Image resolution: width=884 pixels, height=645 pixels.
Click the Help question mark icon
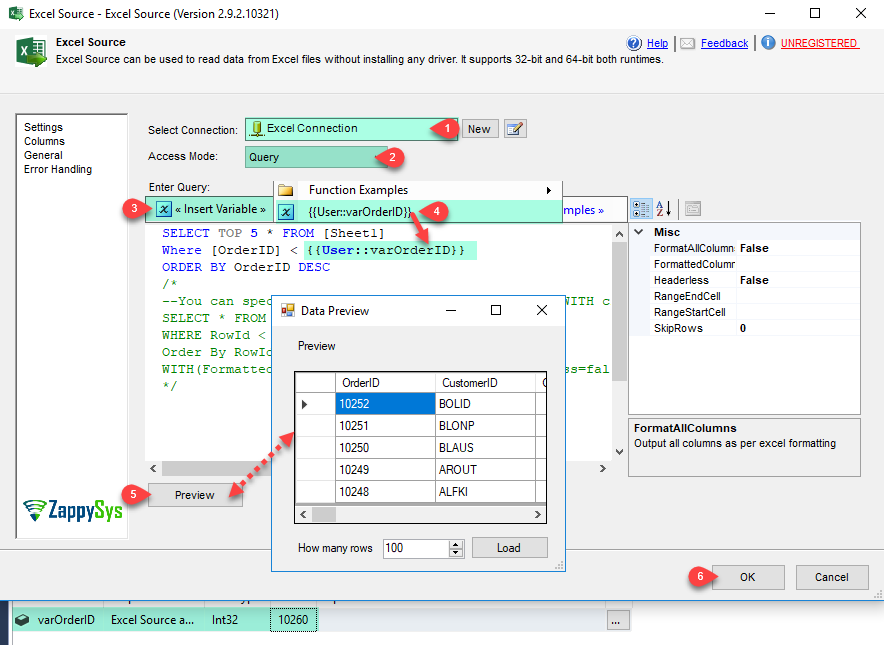634,43
